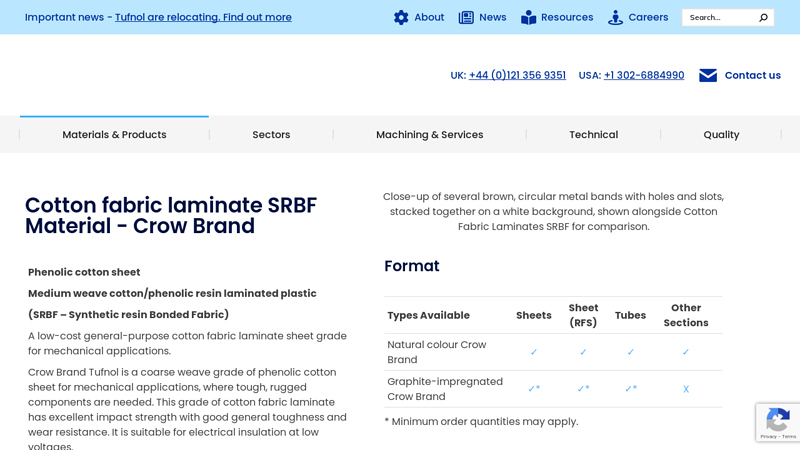The height and width of the screenshot is (450, 800).
Task: Click 'Important news' banner text
Action: point(64,17)
